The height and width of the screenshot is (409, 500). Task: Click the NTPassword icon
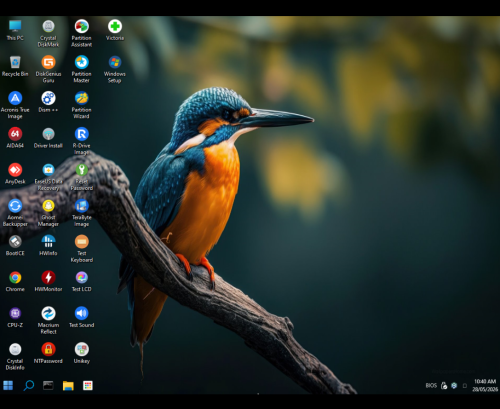48,353
